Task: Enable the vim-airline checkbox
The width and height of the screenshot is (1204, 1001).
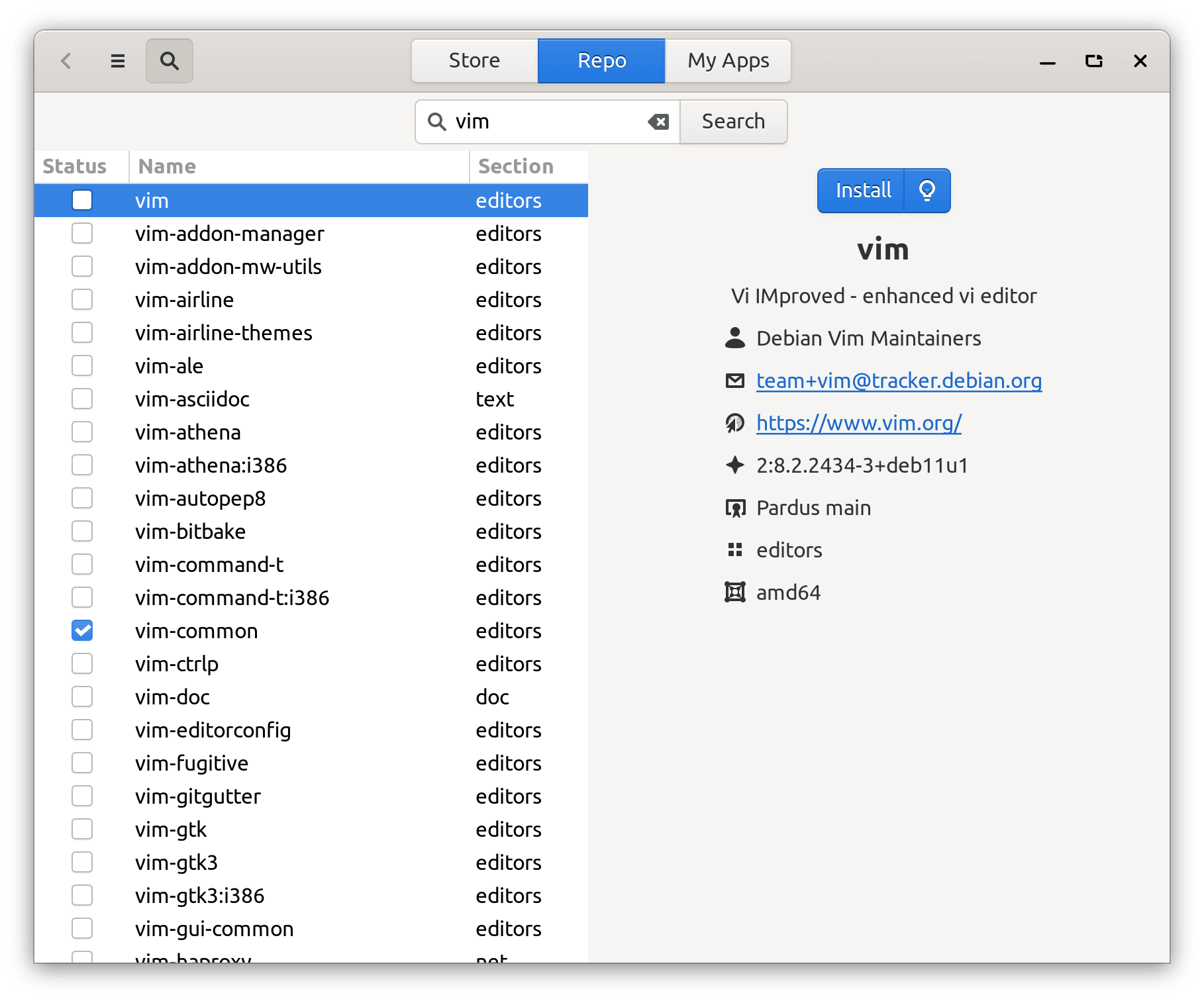Action: click(x=82, y=299)
